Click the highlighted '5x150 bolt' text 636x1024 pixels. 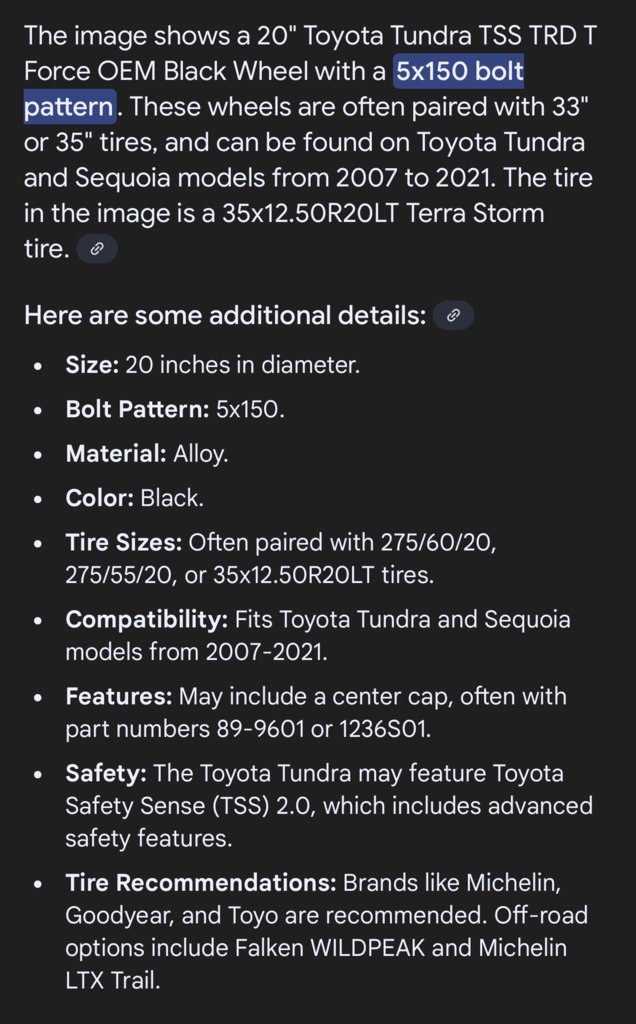[x=459, y=71]
